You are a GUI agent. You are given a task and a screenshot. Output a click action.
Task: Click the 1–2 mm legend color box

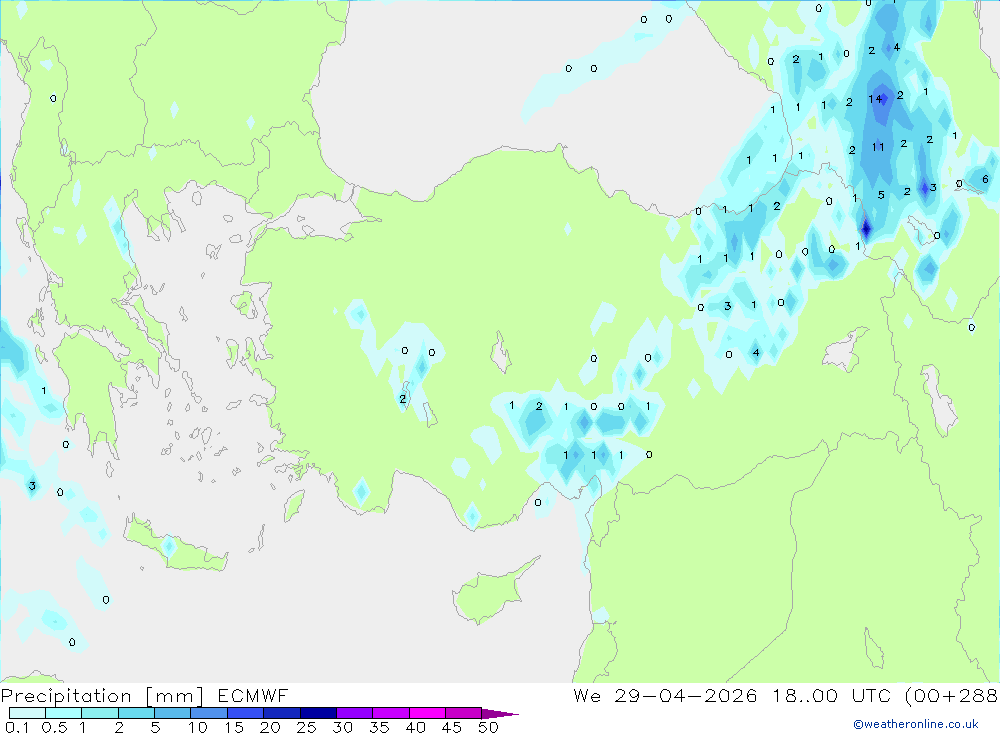tap(100, 713)
